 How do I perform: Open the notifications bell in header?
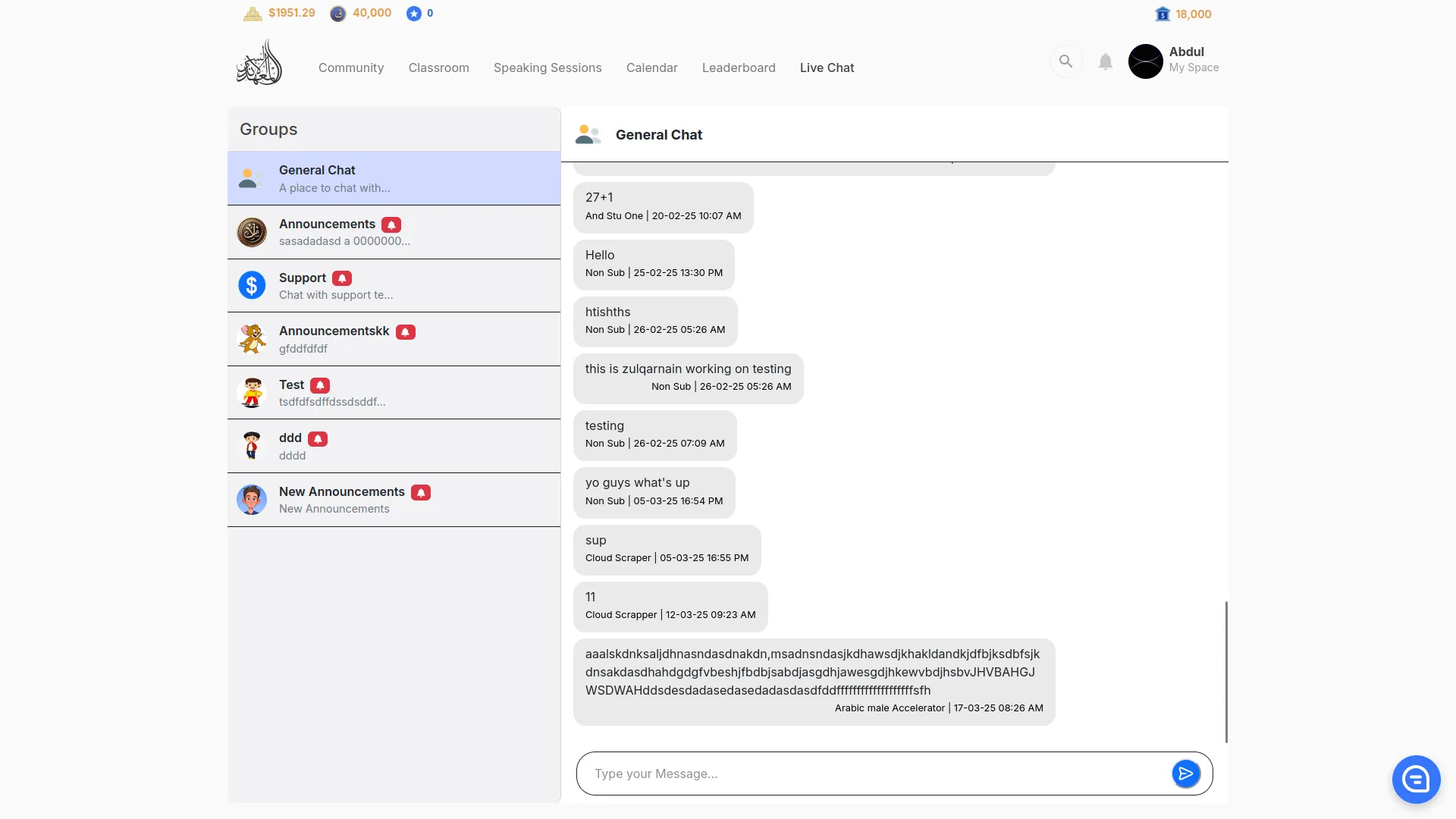1106,62
